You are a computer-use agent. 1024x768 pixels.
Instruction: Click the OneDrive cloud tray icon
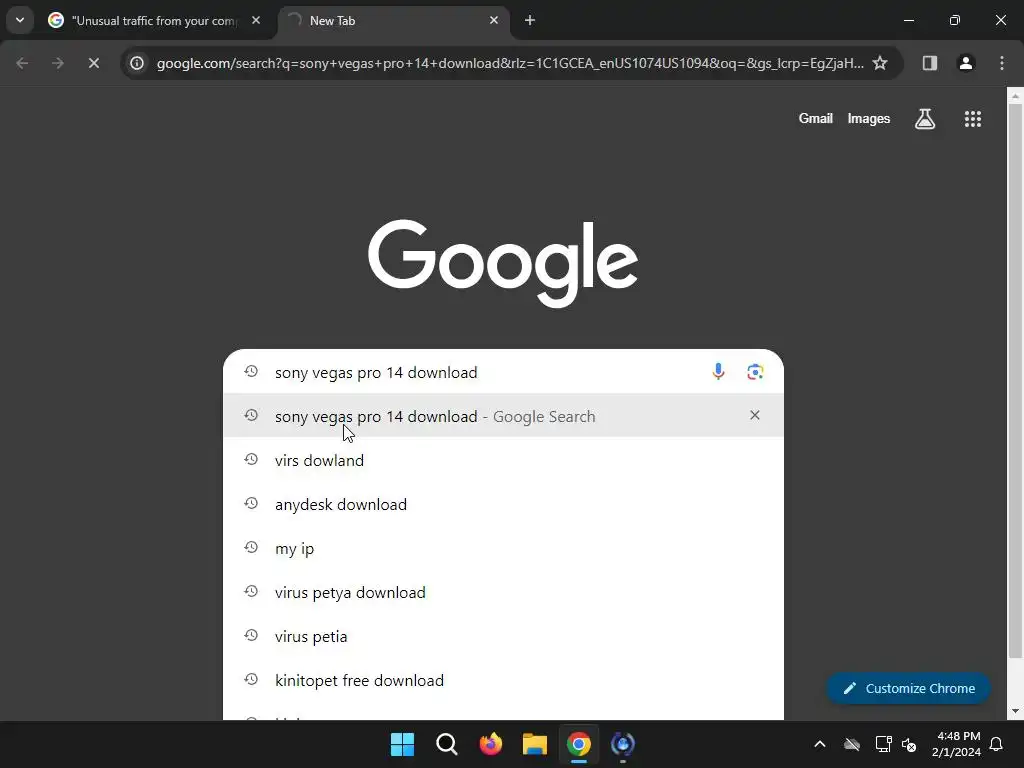pos(852,744)
